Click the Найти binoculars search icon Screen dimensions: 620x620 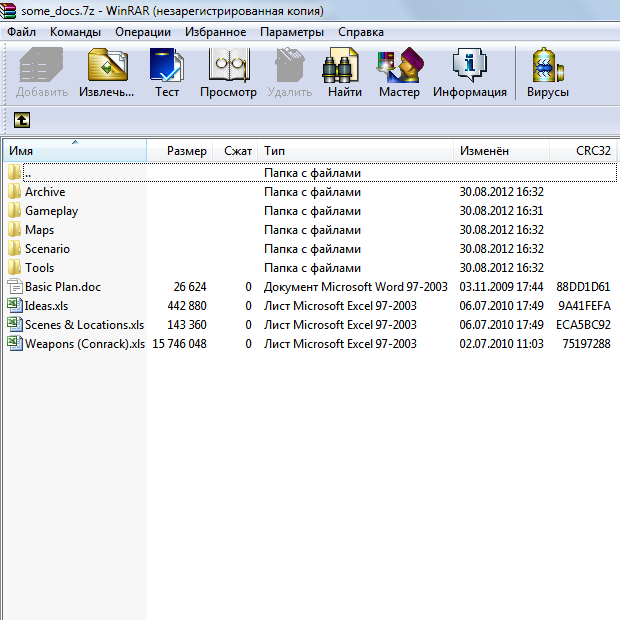(340, 65)
